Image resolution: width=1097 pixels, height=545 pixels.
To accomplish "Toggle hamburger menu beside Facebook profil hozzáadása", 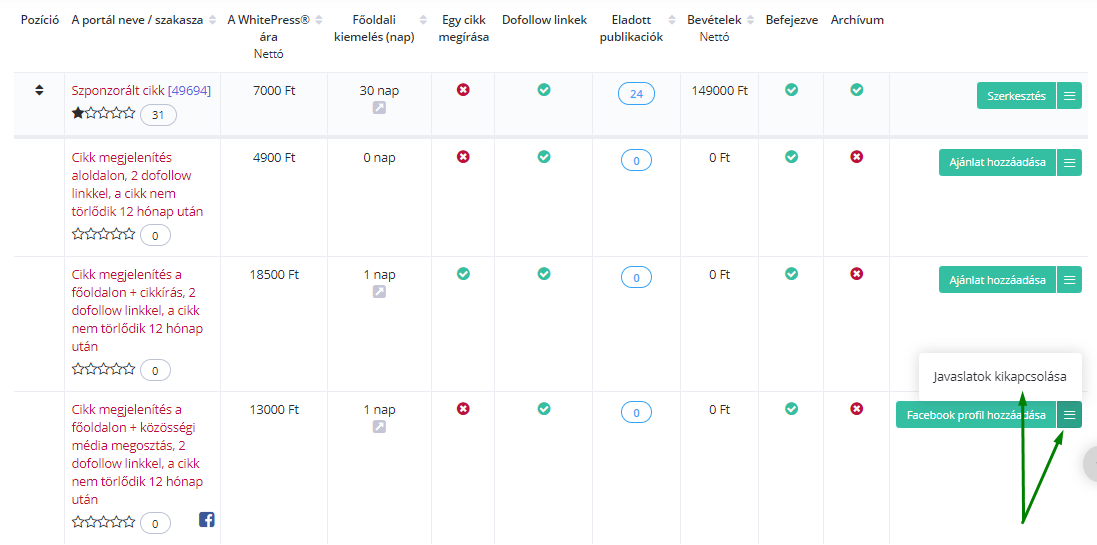I will click(1069, 414).
